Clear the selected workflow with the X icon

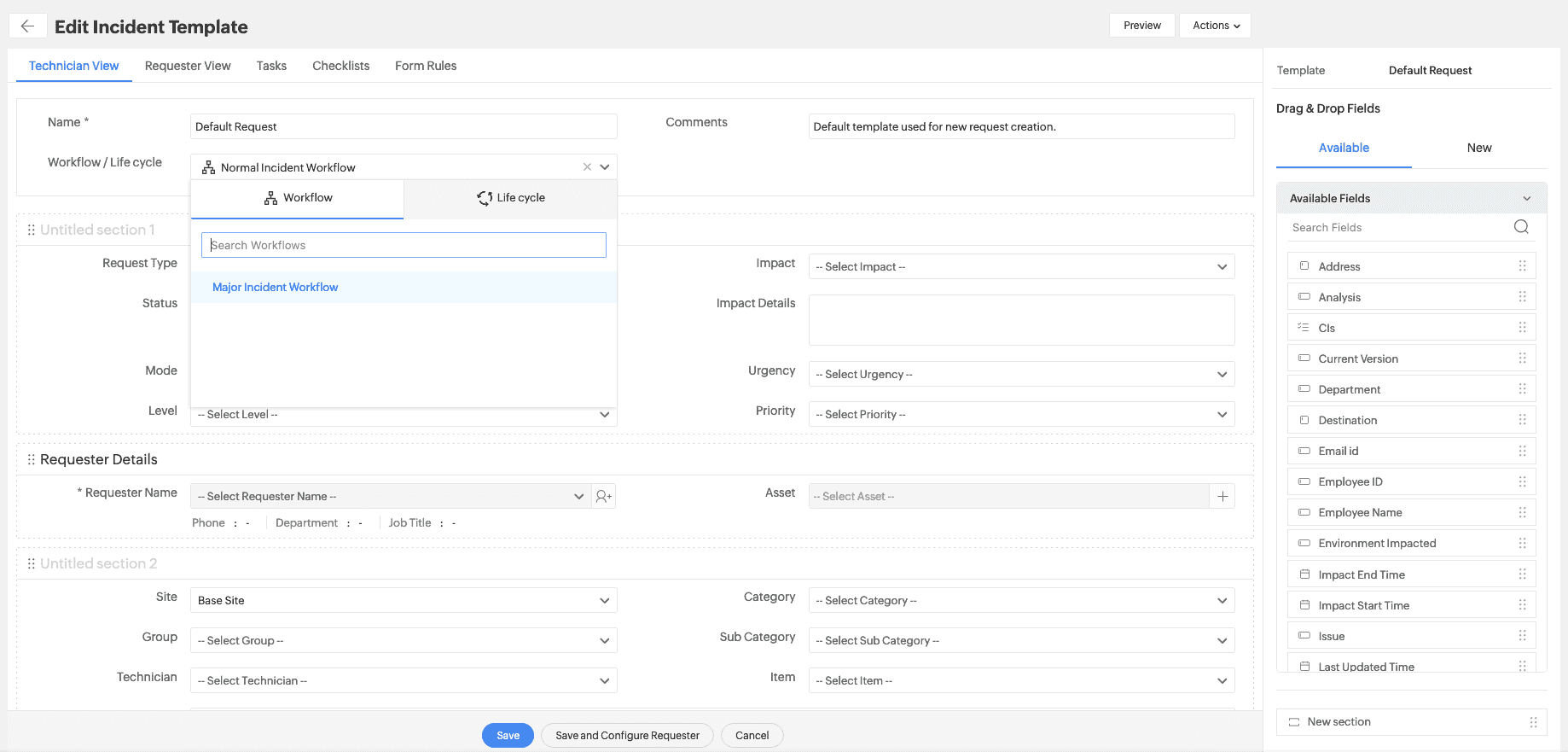pyautogui.click(x=587, y=167)
